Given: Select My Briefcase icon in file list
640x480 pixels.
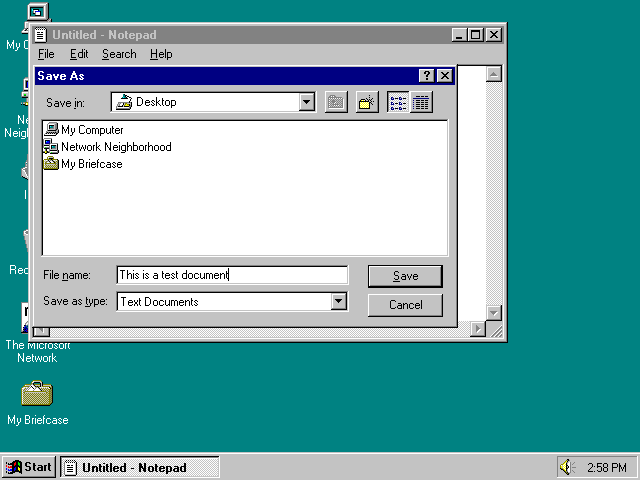Looking at the screenshot, I should 51,164.
